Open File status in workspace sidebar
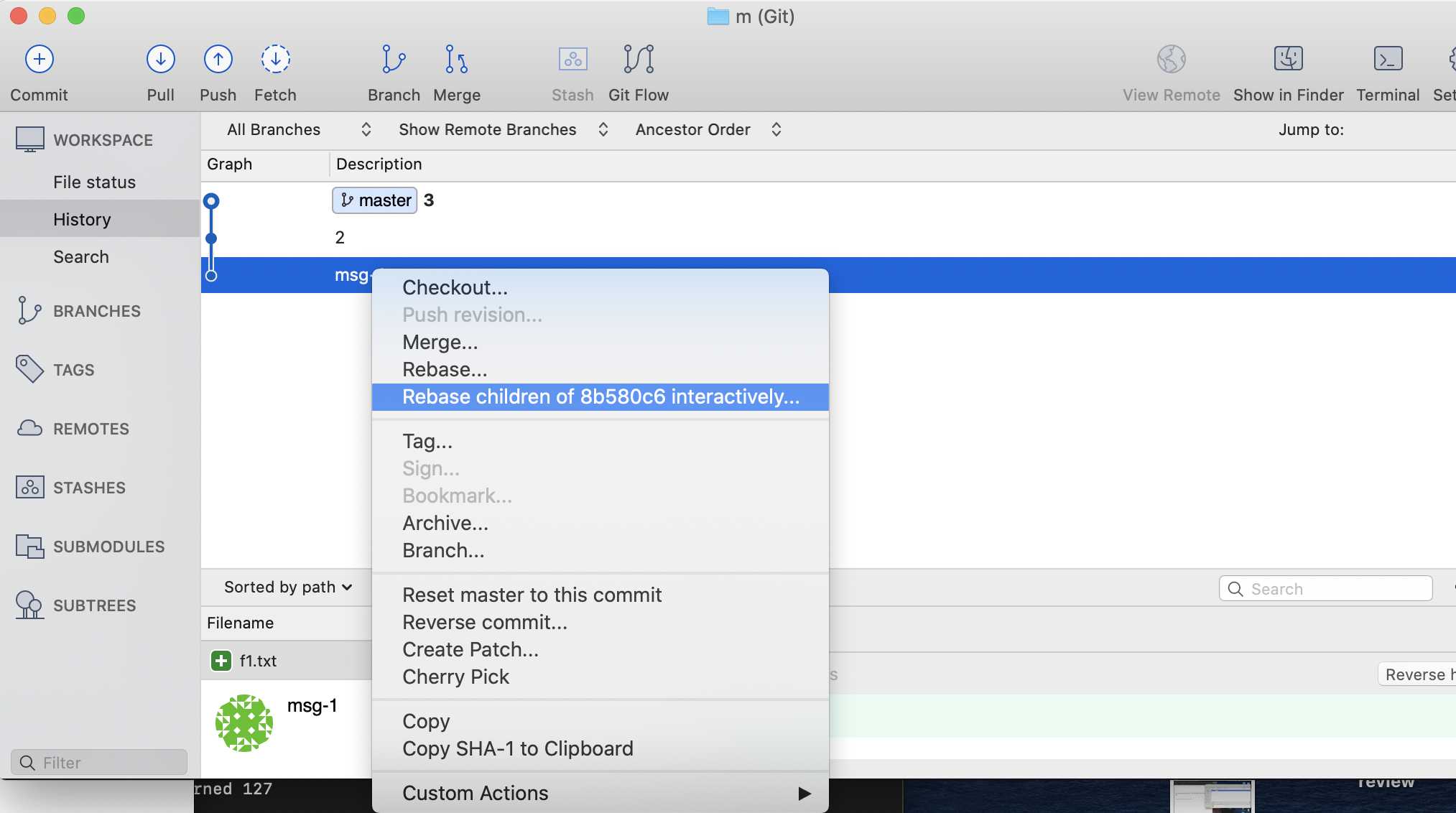The width and height of the screenshot is (1456, 813). [x=94, y=182]
